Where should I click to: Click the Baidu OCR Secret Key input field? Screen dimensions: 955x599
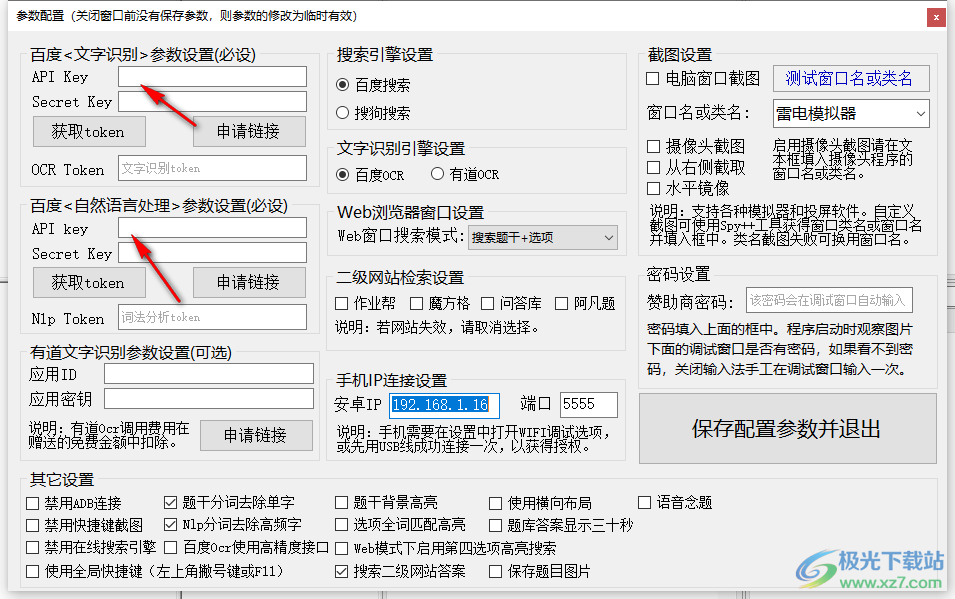click(212, 102)
